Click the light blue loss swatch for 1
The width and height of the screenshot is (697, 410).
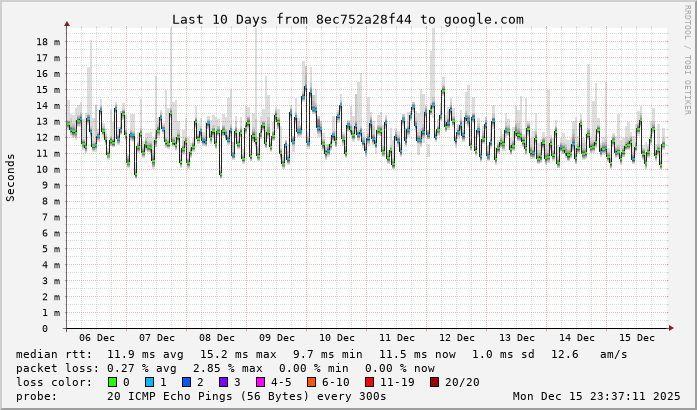[x=149, y=382]
